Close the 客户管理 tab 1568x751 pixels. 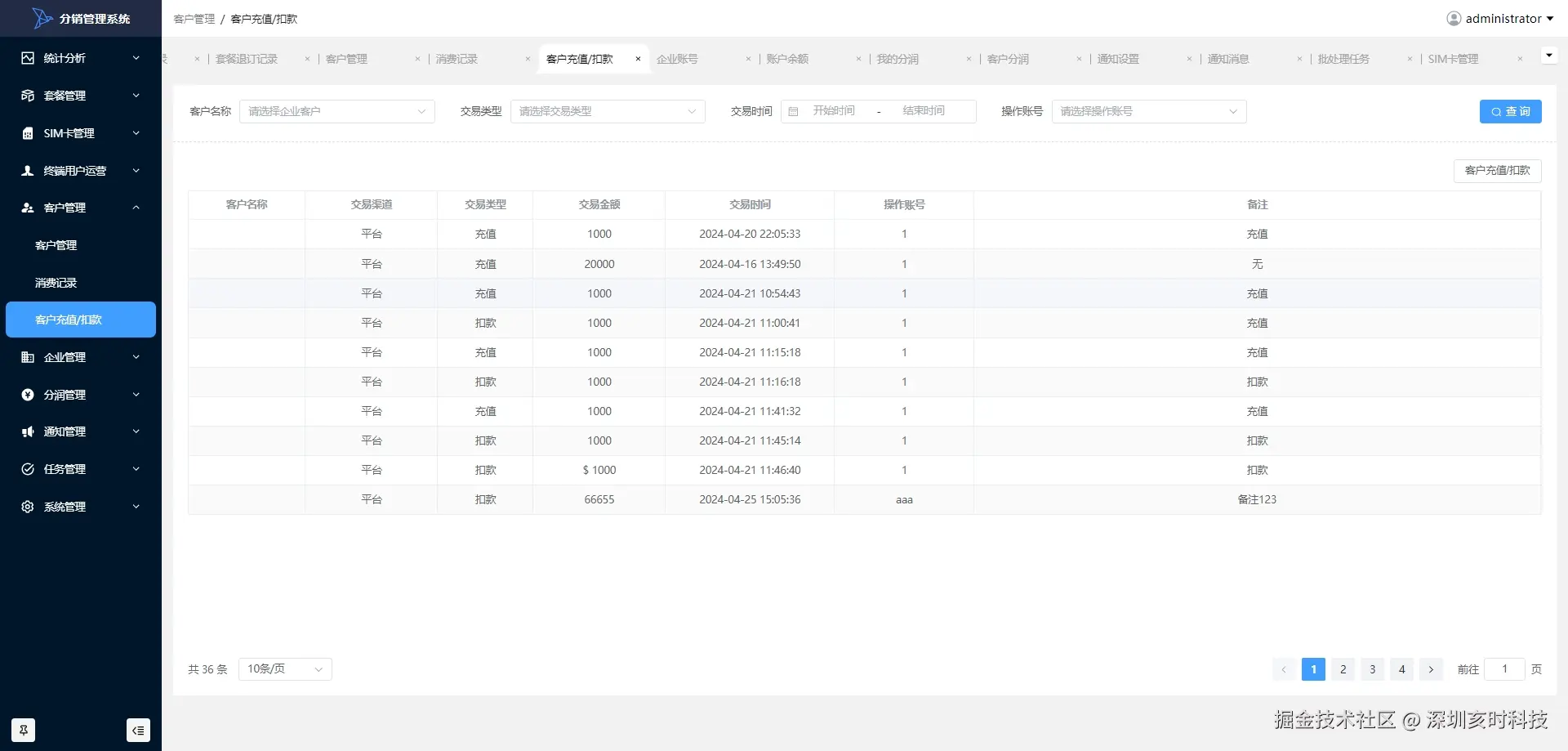[x=417, y=59]
